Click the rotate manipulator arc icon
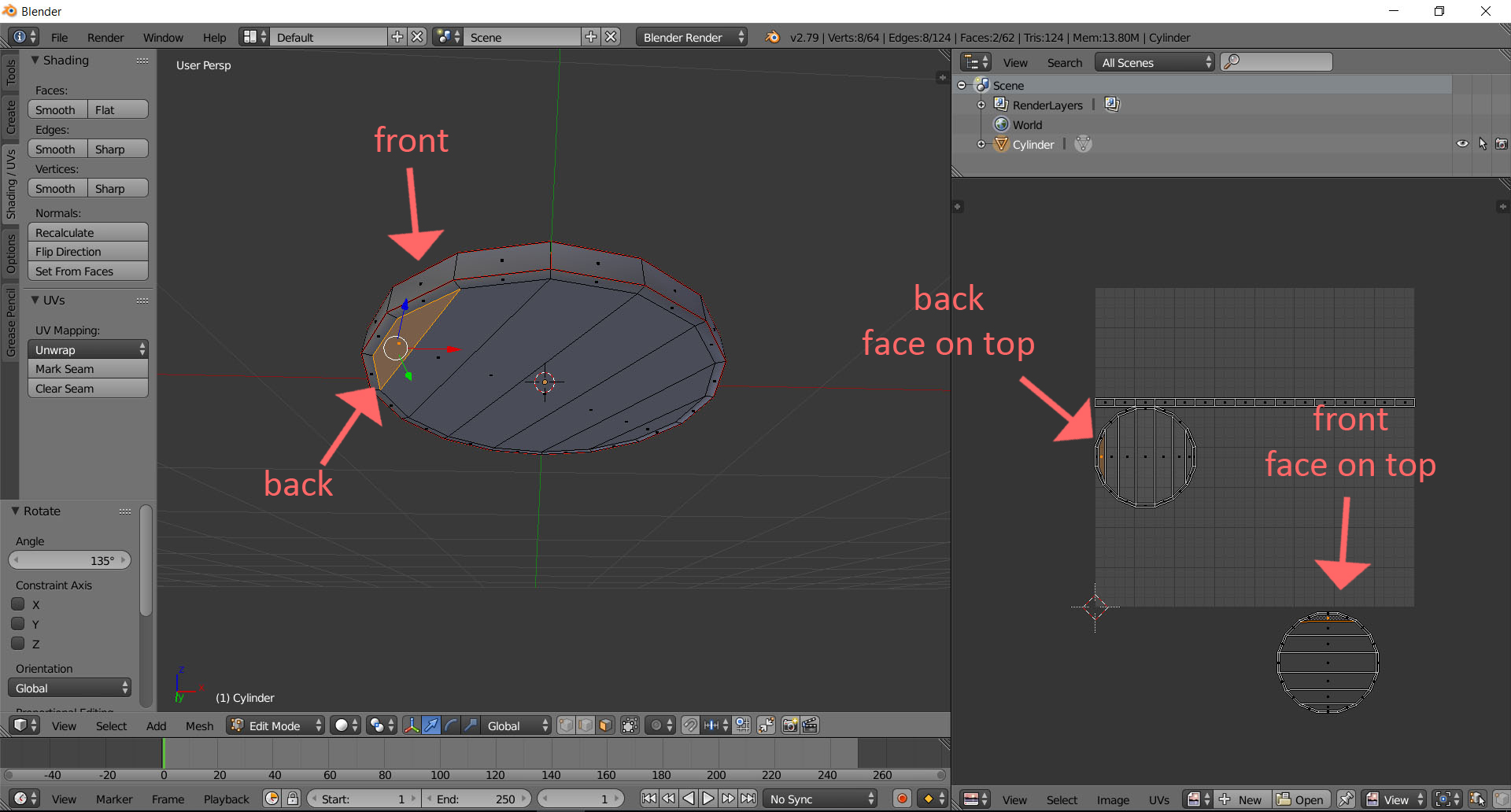The height and width of the screenshot is (812, 1511). pos(451,725)
